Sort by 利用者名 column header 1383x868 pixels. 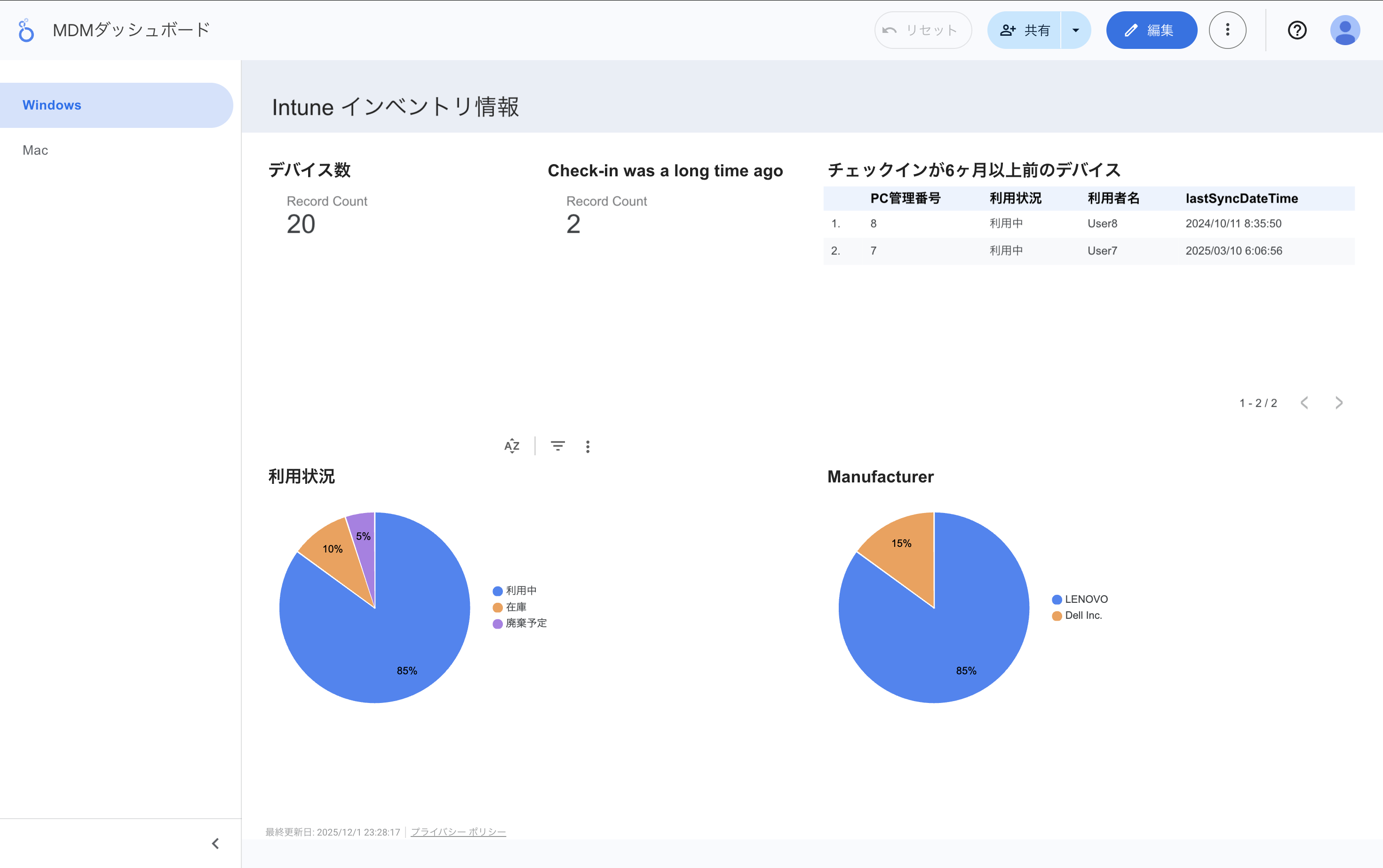pos(1113,198)
